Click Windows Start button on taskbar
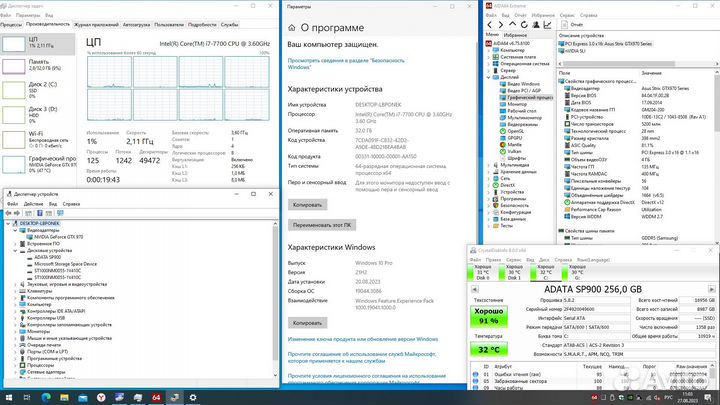 click(x=9, y=397)
